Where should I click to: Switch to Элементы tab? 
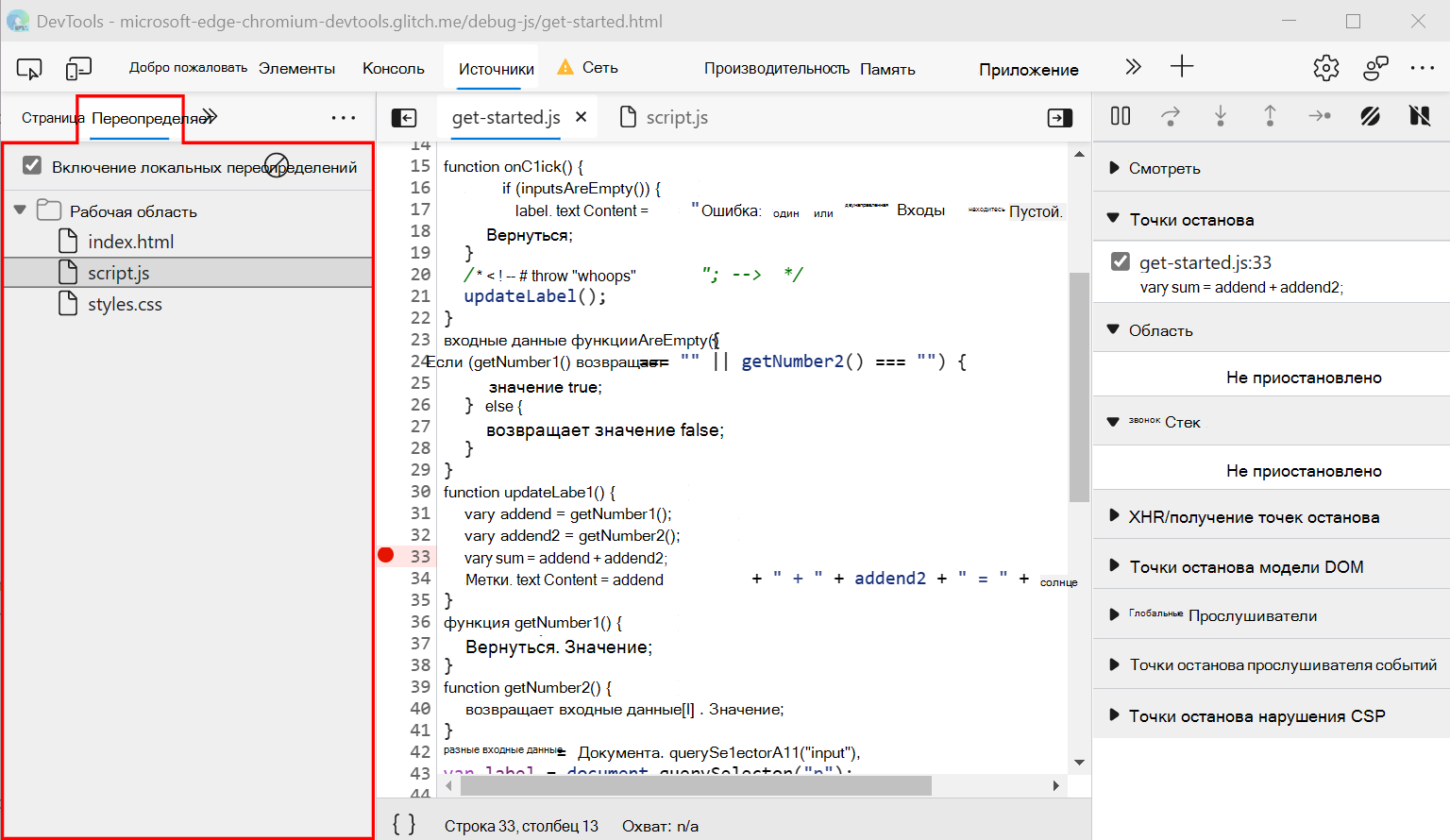click(x=296, y=69)
